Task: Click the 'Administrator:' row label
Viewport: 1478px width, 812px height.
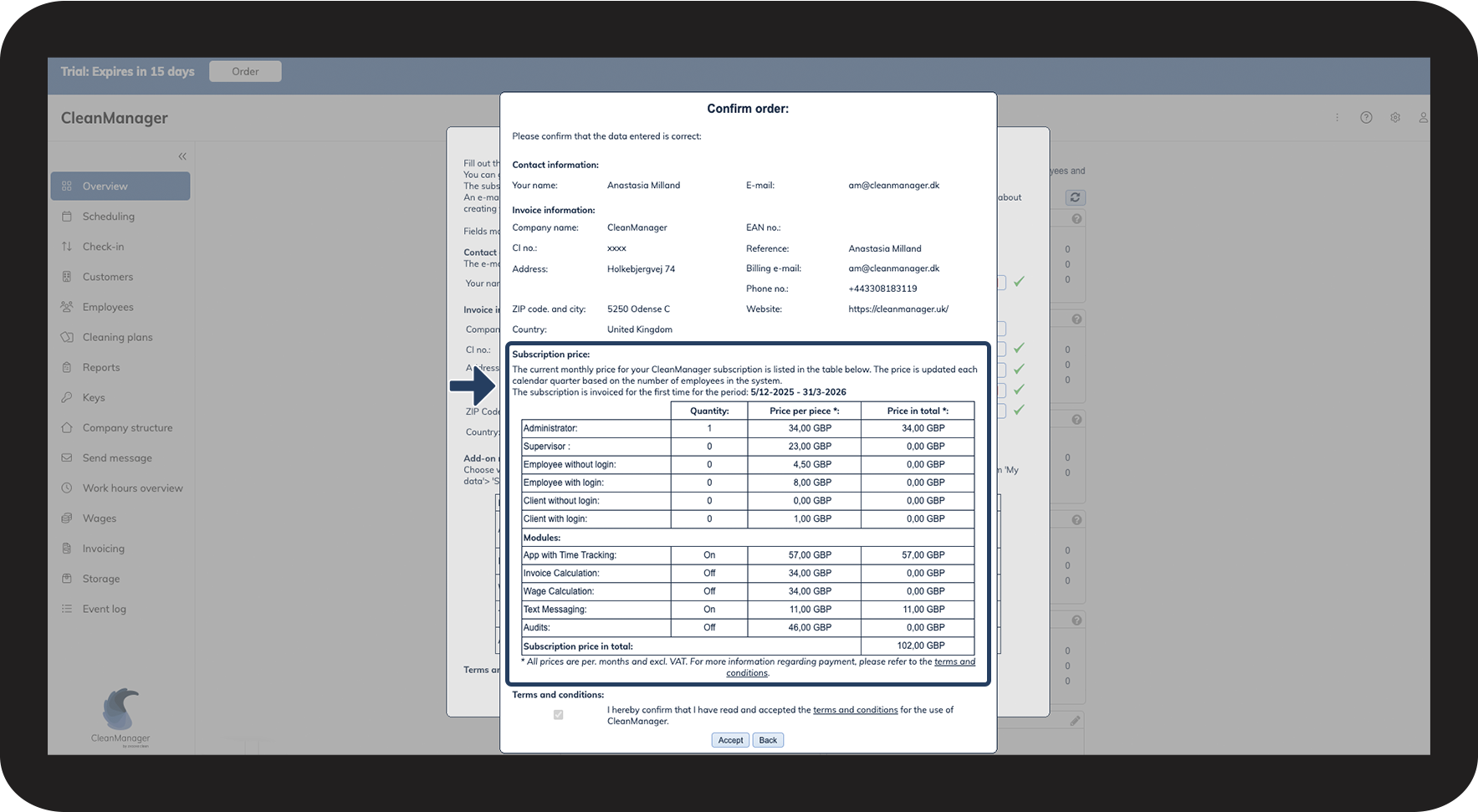Action: pos(550,428)
